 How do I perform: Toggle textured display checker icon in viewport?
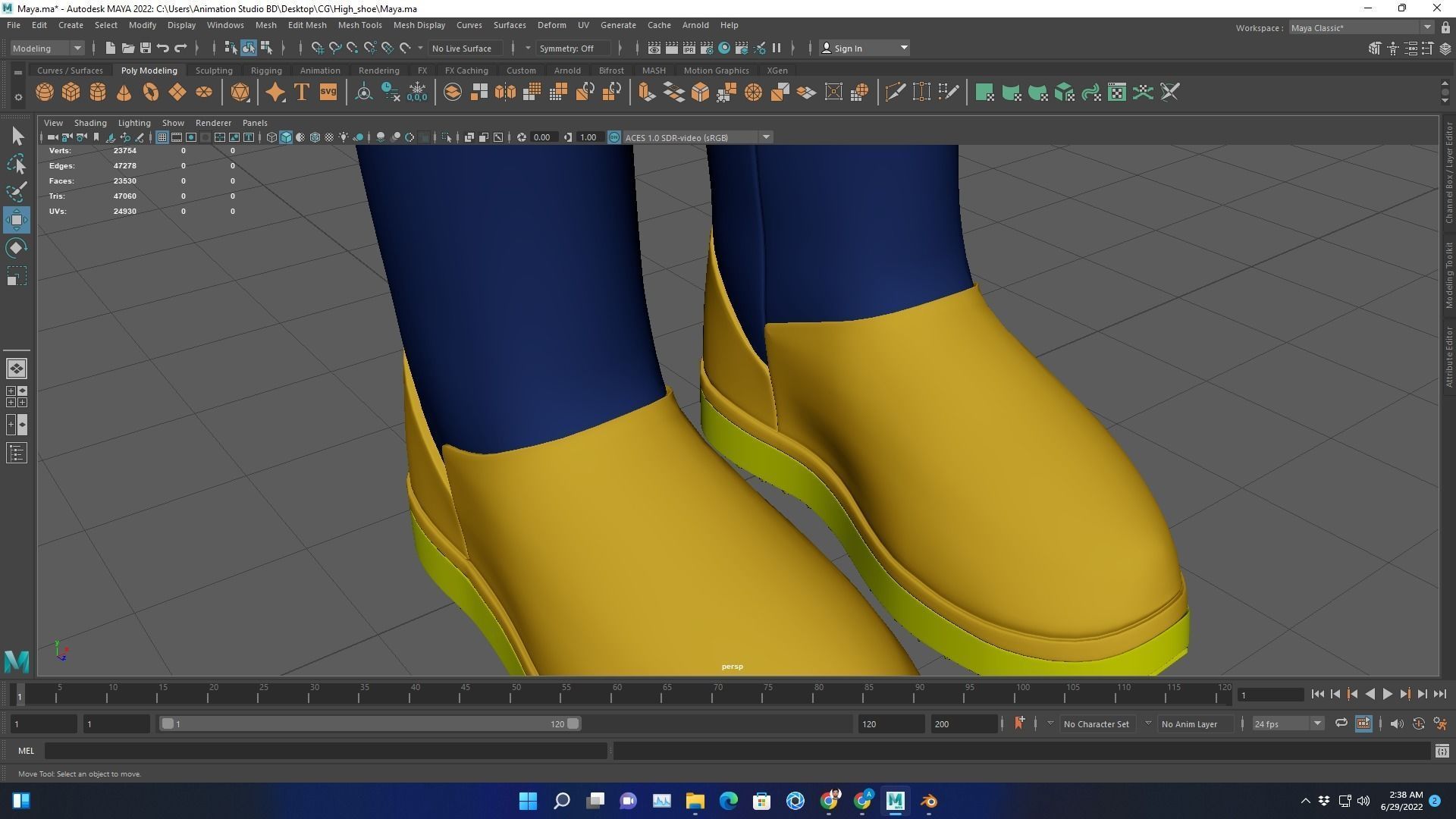coord(329,137)
